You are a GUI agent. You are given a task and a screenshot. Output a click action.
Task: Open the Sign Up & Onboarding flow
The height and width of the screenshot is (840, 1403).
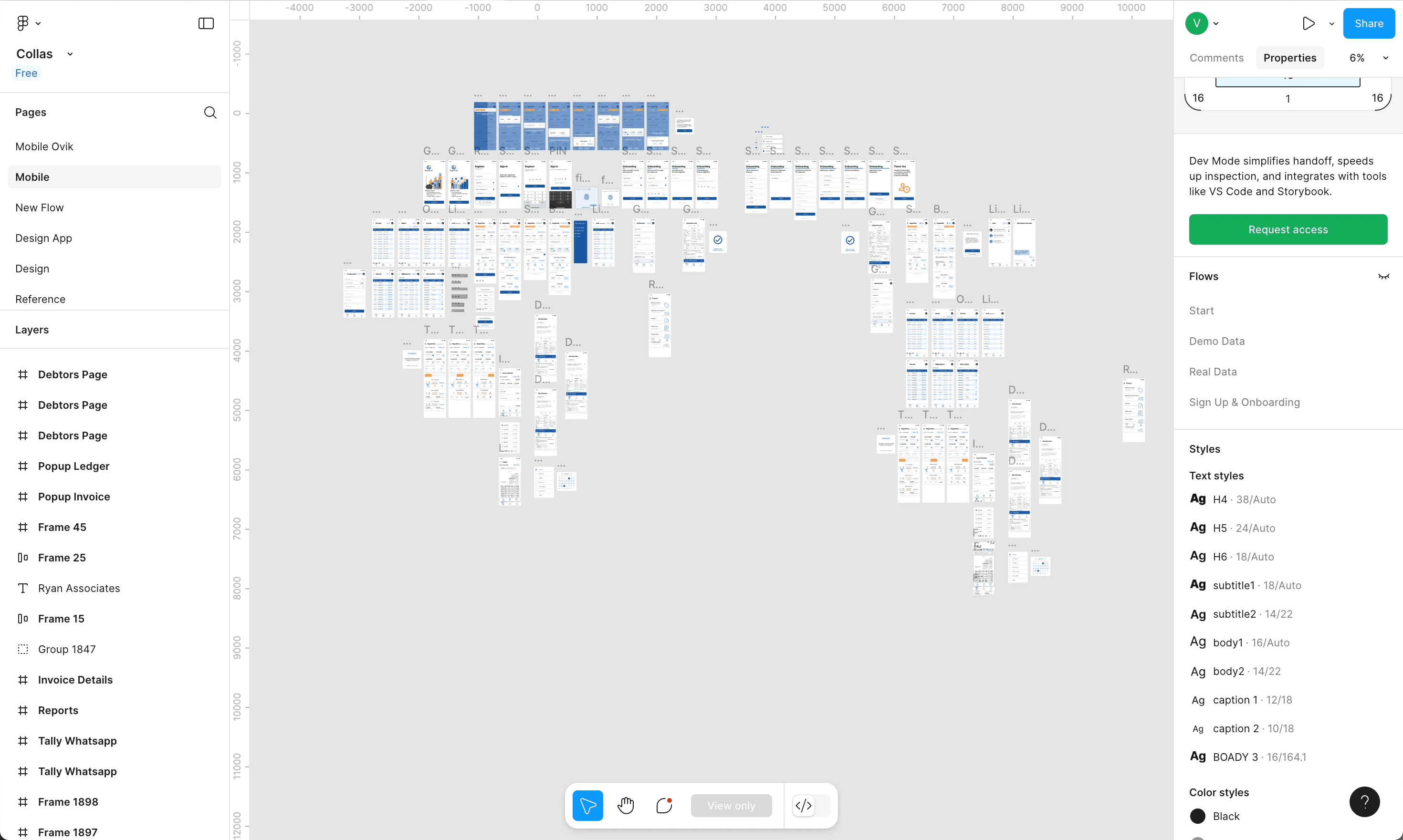[1245, 403]
